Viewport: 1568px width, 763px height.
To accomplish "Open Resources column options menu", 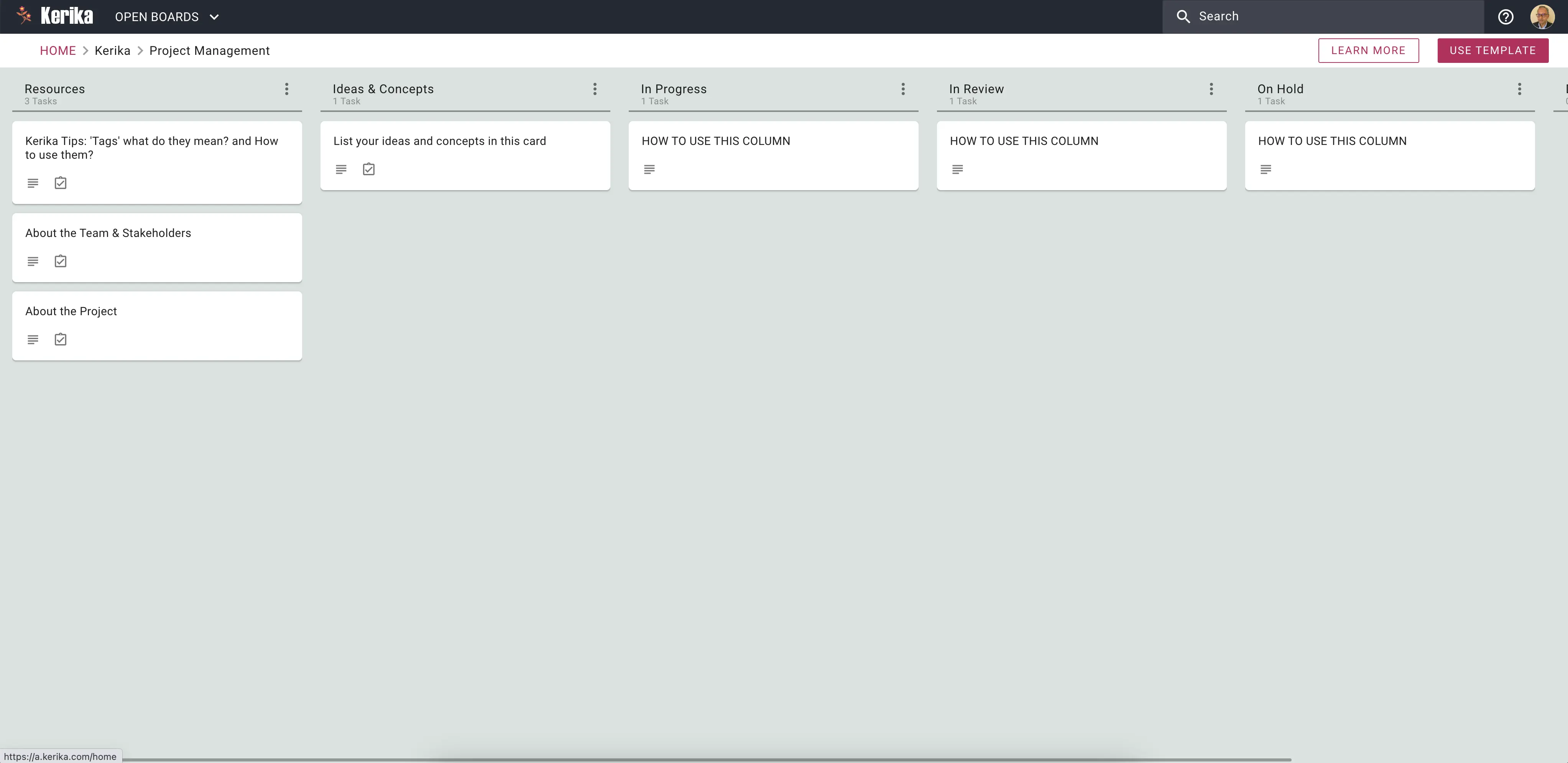I will pyautogui.click(x=287, y=89).
